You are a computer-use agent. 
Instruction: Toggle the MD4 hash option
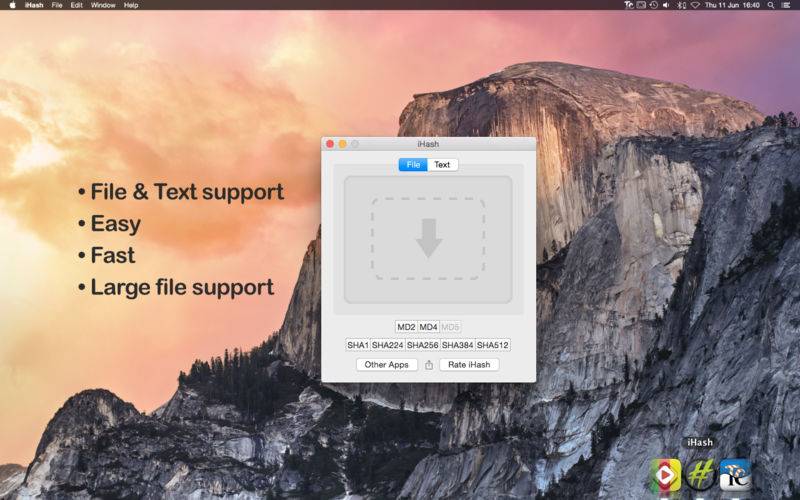(429, 327)
